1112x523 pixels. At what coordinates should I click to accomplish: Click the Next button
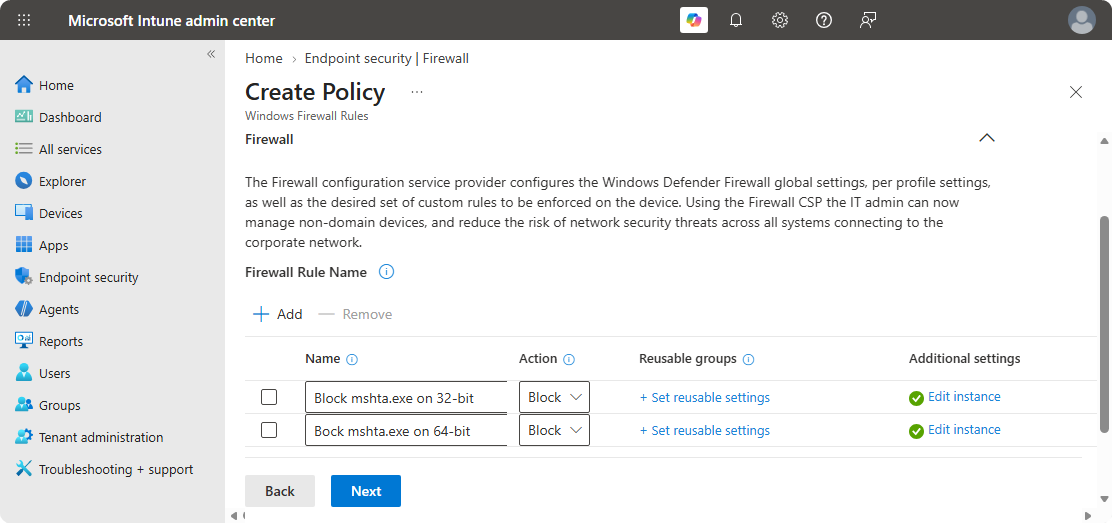(366, 491)
